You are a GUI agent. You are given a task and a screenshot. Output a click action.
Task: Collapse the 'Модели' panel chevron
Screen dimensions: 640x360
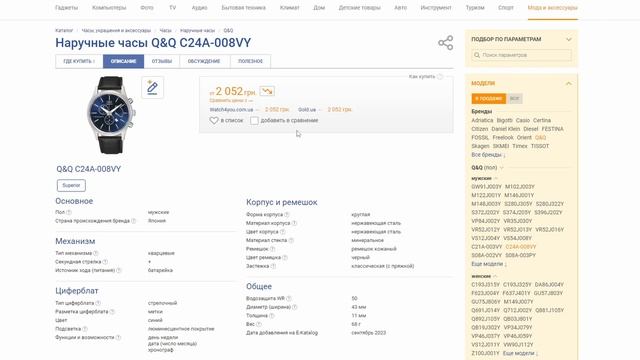tap(569, 83)
